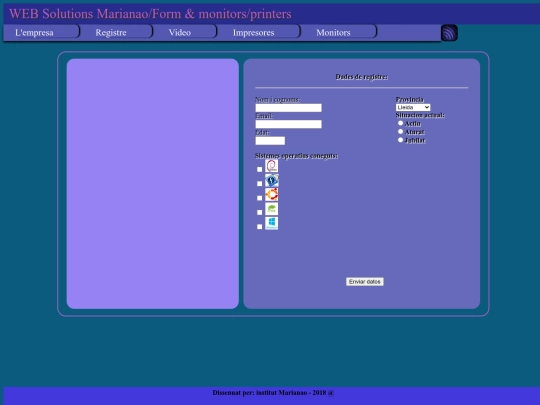
Task: Click the Fedora logo image
Action: coord(271,180)
